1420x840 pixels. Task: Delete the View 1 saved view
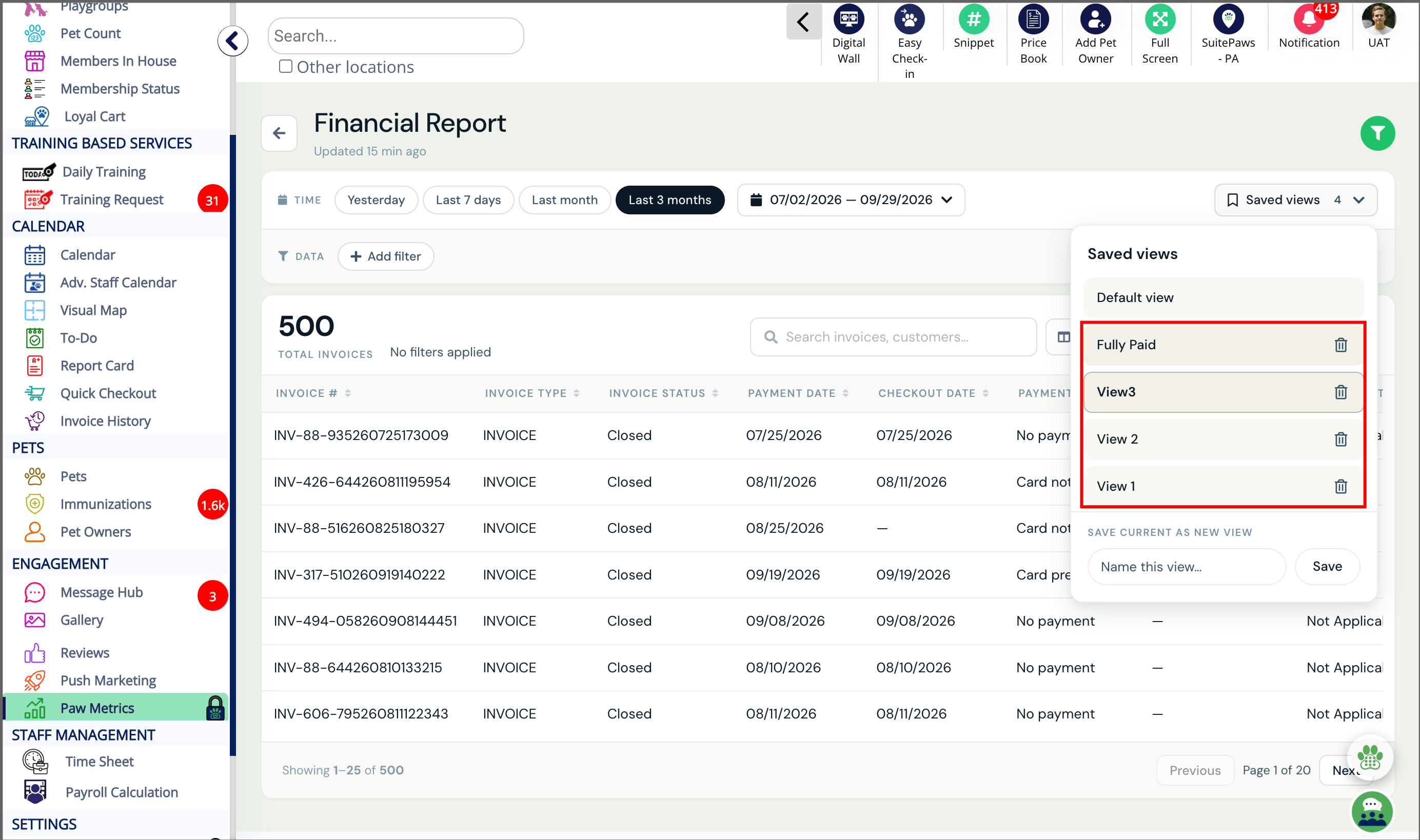click(x=1340, y=486)
